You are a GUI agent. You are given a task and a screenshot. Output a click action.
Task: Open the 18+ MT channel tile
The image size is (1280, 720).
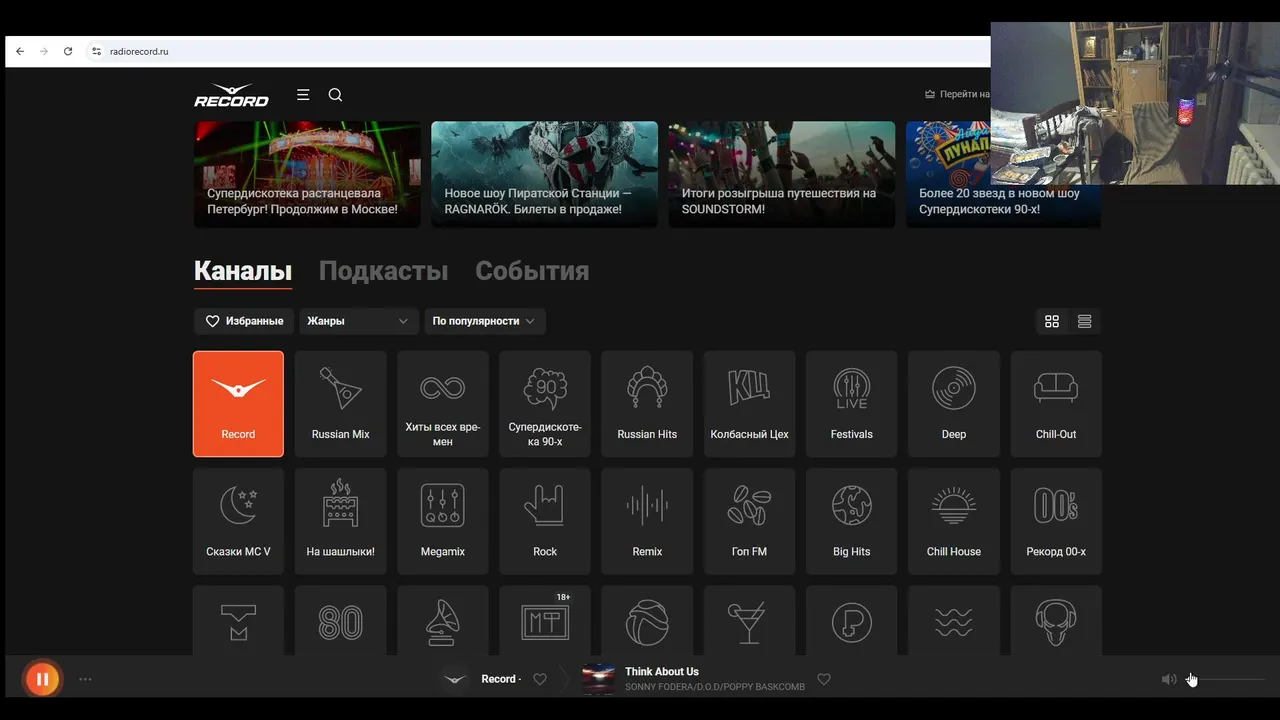pyautogui.click(x=545, y=621)
